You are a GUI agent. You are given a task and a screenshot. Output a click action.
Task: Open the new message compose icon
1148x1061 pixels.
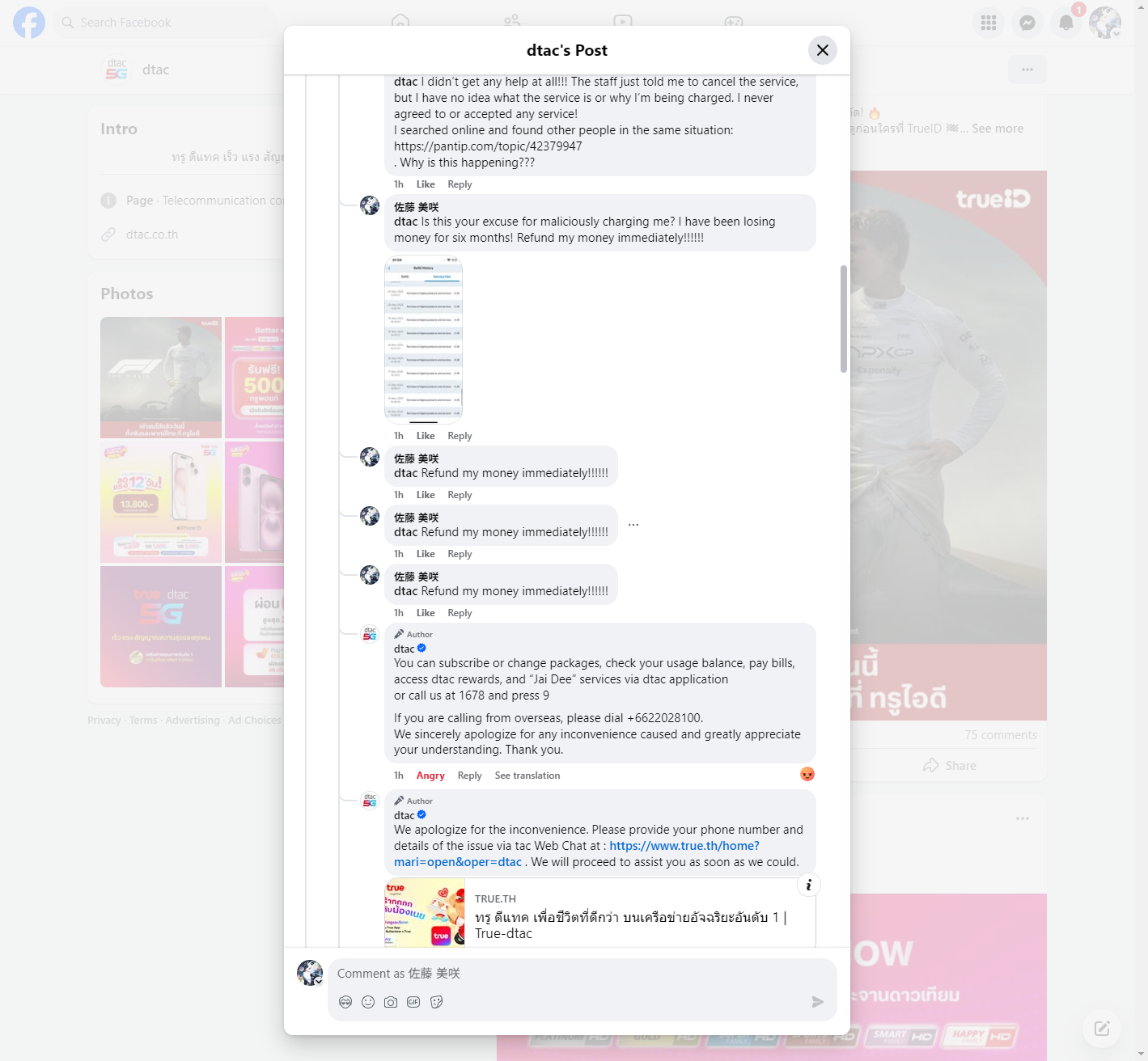(1102, 1029)
